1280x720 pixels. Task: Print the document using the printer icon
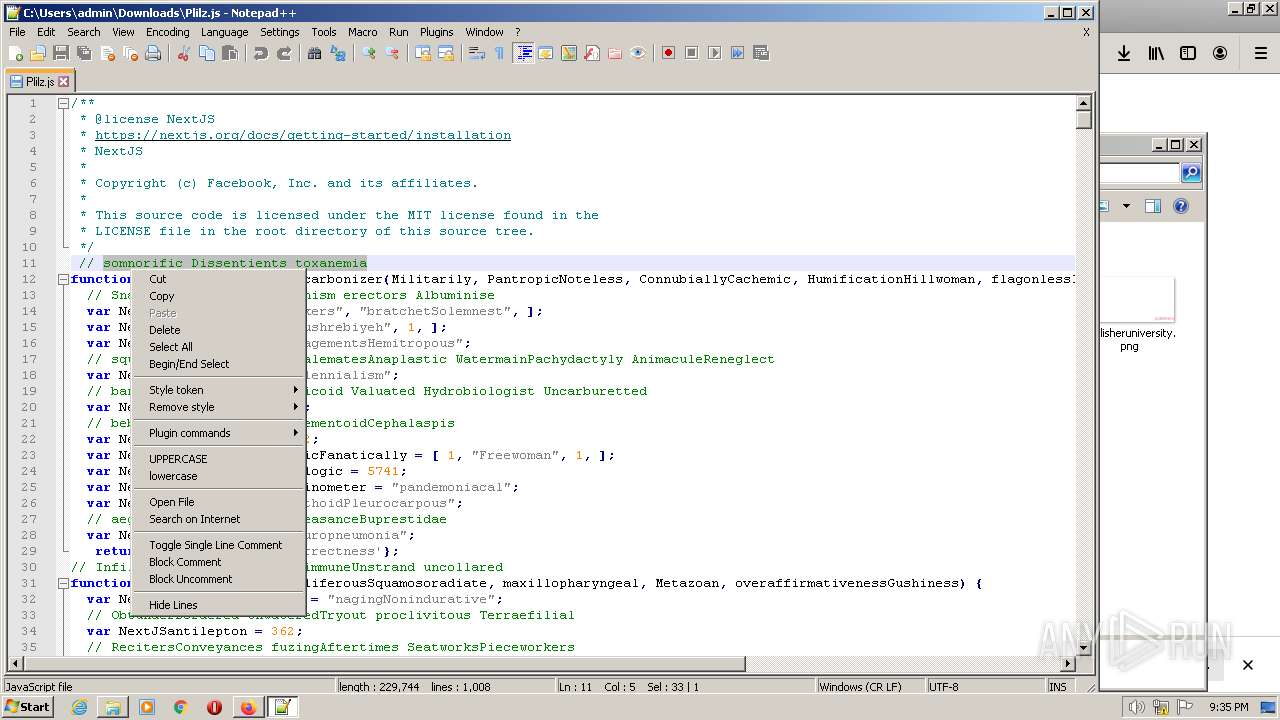[x=153, y=53]
